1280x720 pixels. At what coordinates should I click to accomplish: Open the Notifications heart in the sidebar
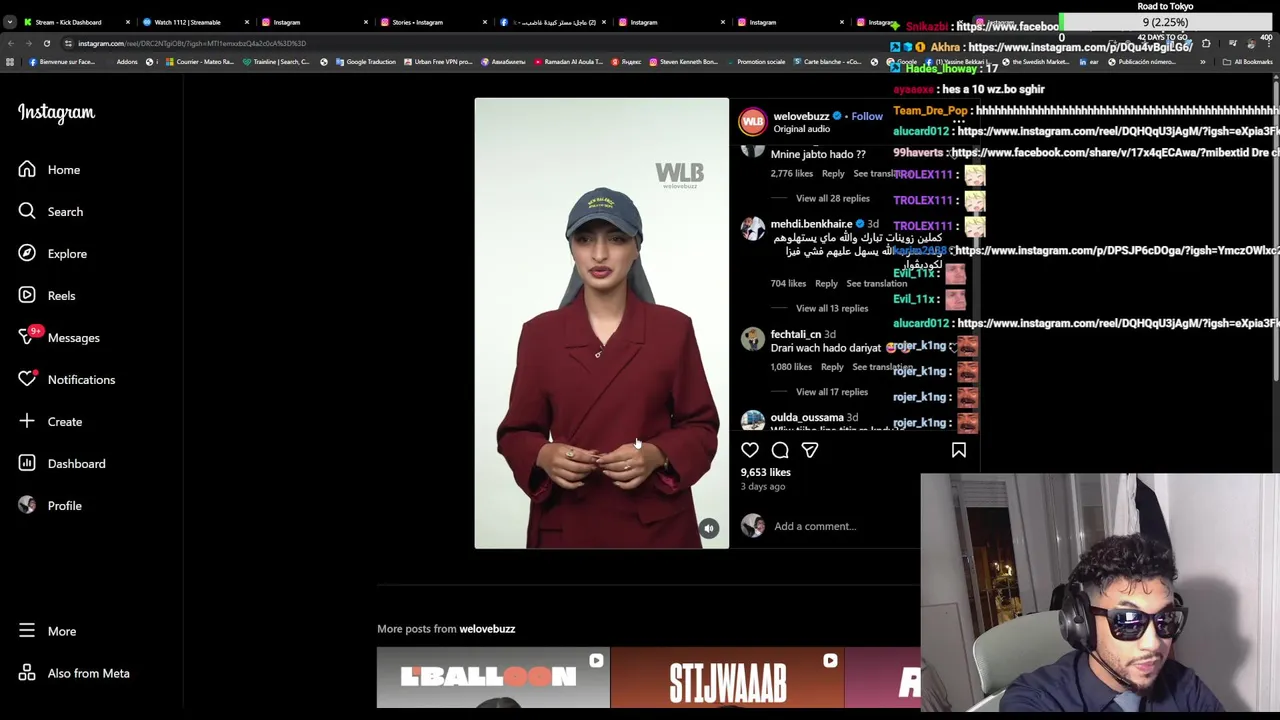pos(28,380)
